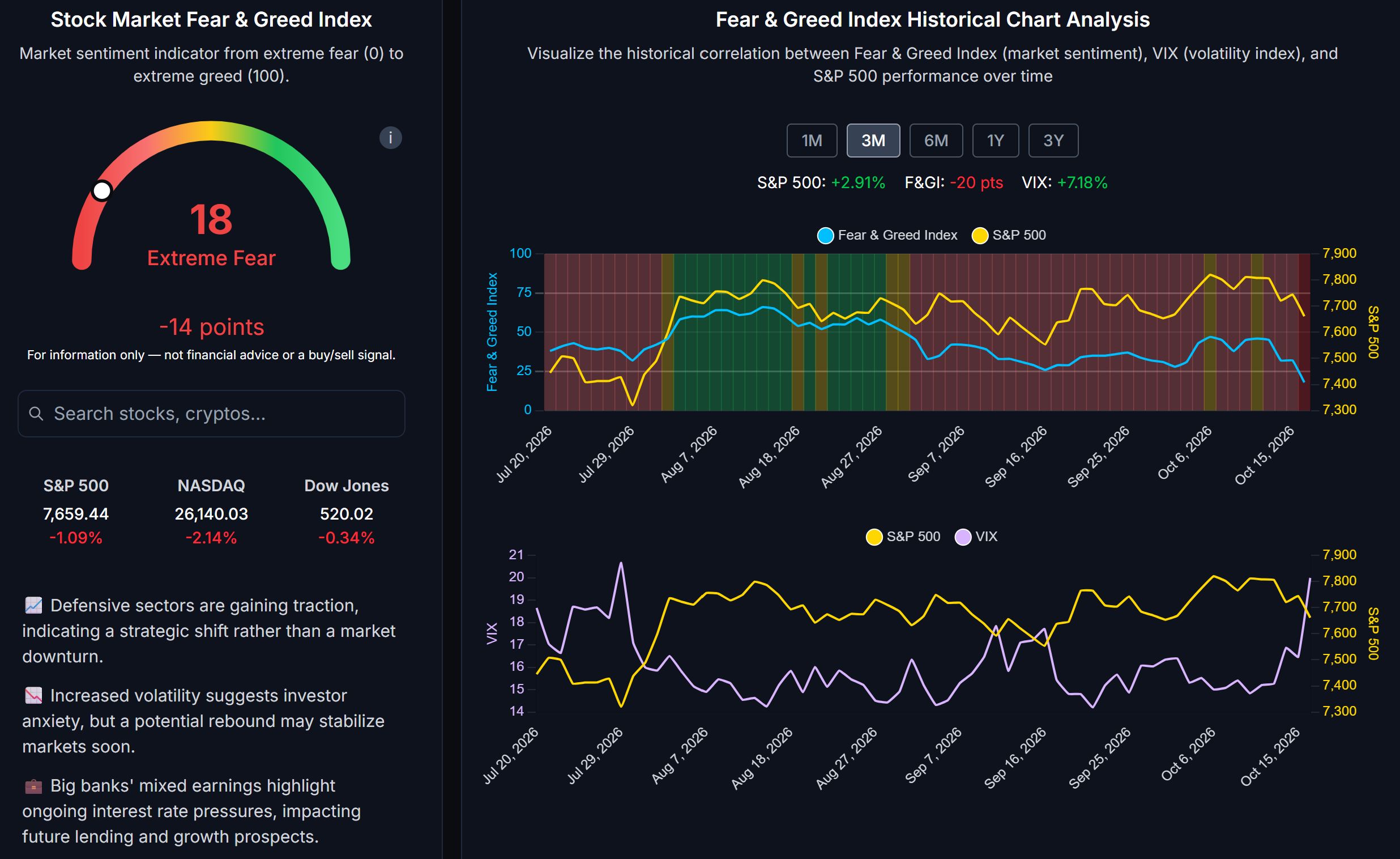Click the briefcase emoji on big banks note
1400x859 pixels.
pyautogui.click(x=33, y=786)
